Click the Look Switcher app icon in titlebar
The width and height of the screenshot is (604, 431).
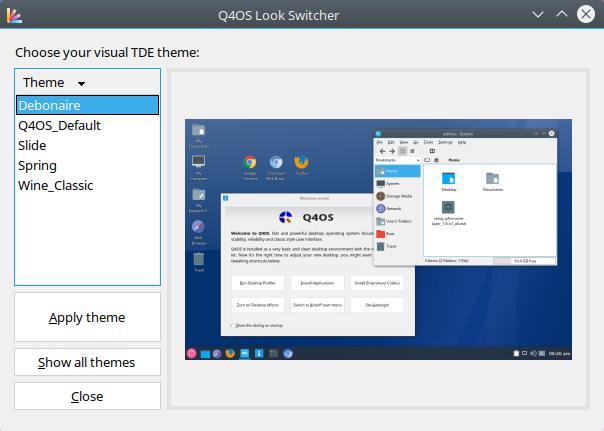tap(14, 15)
